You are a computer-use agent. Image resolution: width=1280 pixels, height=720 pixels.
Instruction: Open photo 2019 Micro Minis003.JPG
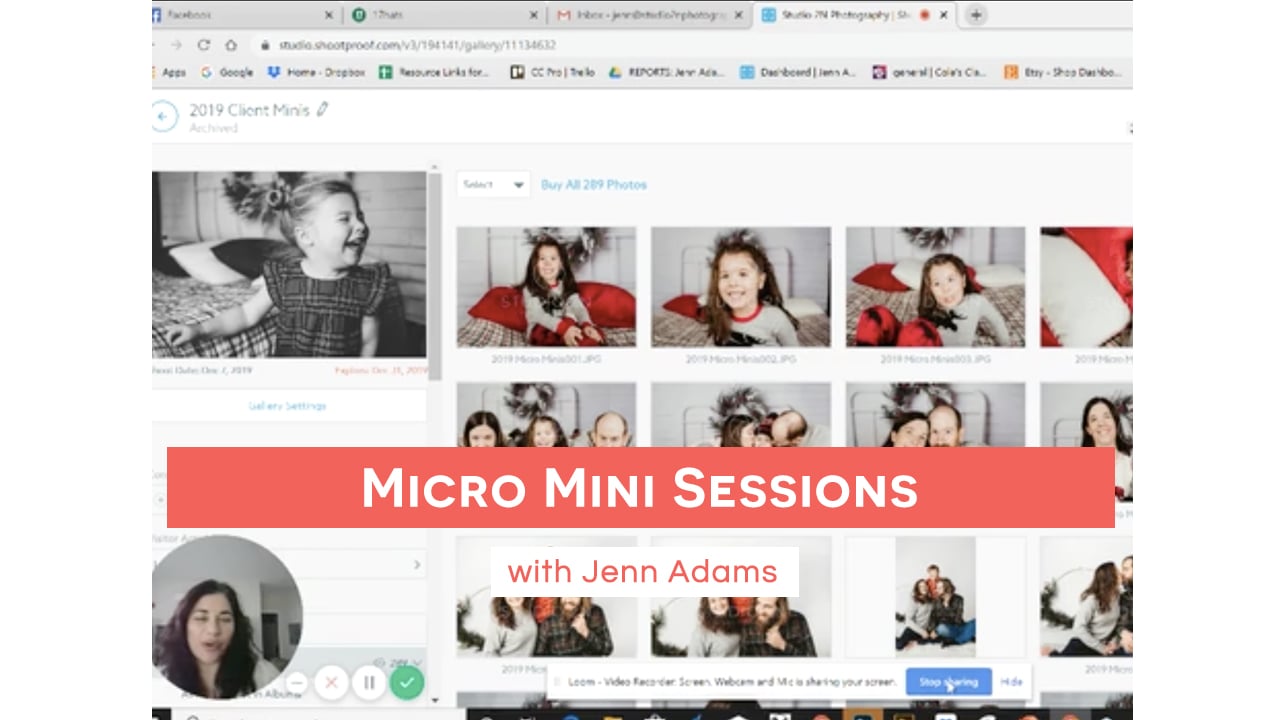(935, 287)
